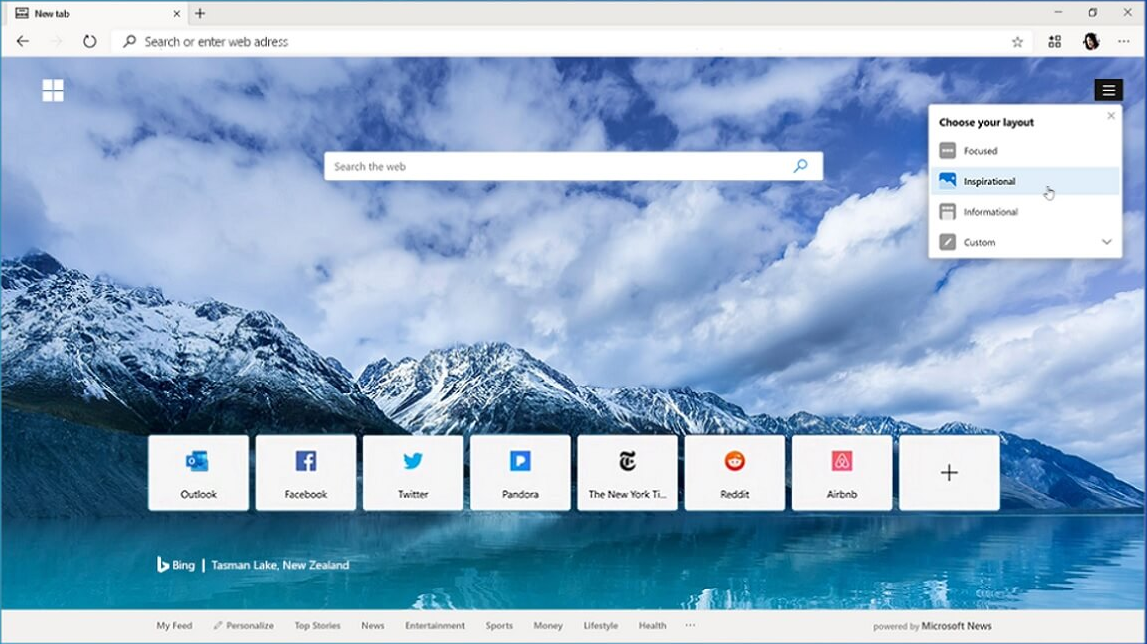Close the Choose your layout panel

tap(1111, 116)
